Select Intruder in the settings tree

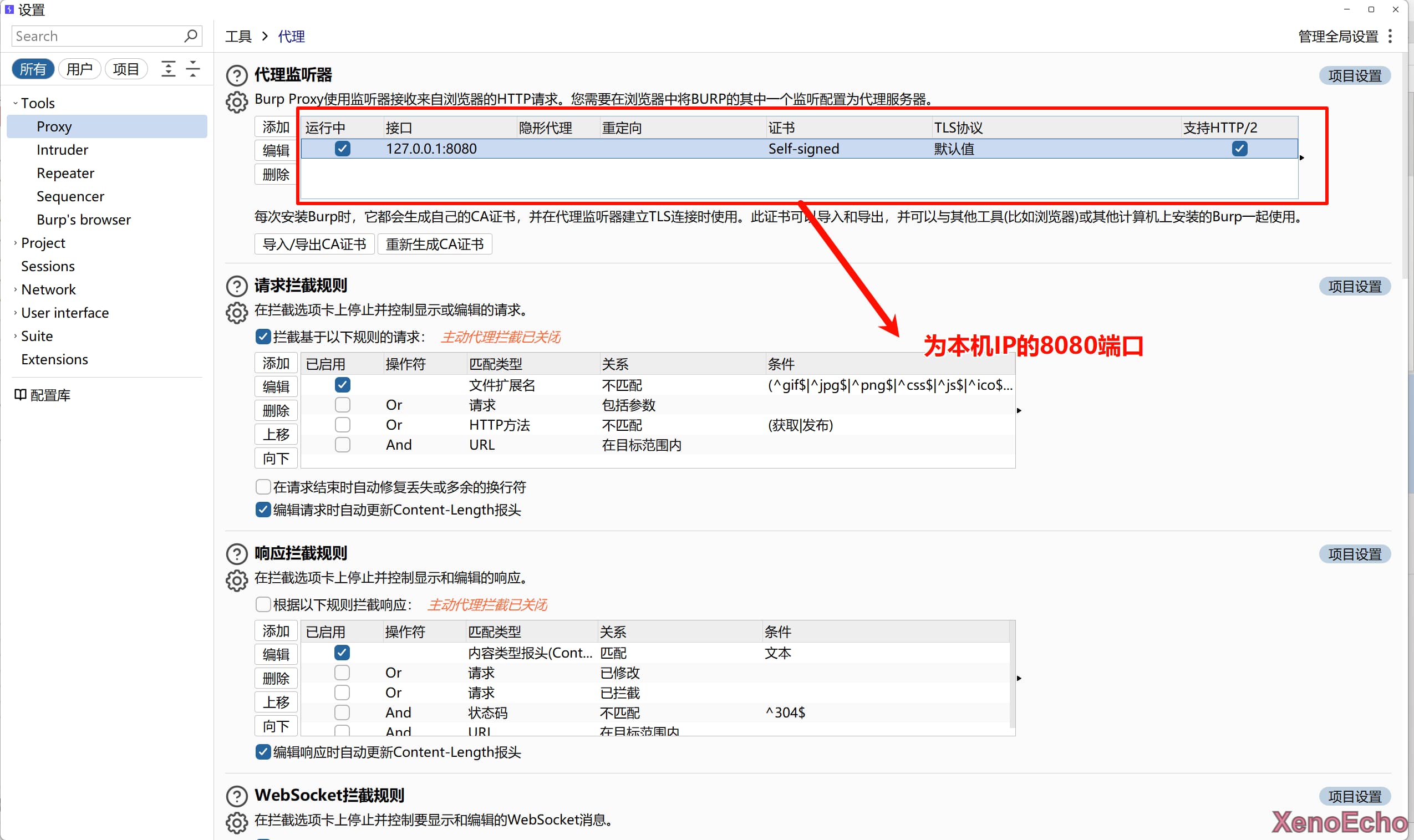[62, 150]
